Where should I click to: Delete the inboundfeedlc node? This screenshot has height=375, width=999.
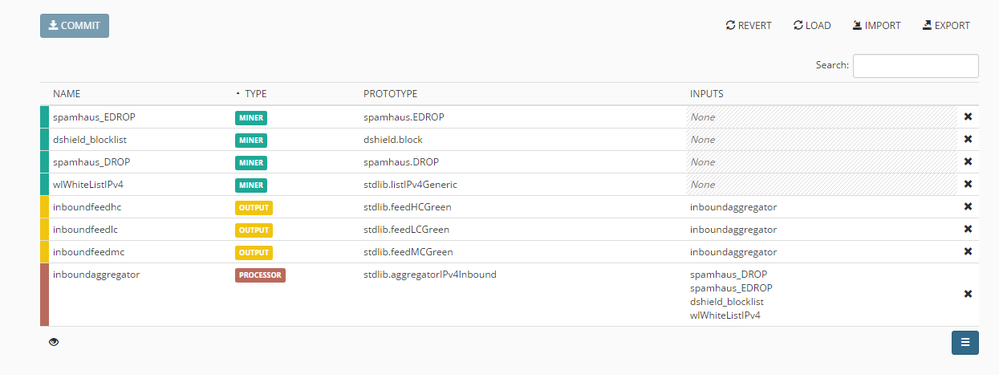pyautogui.click(x=968, y=229)
